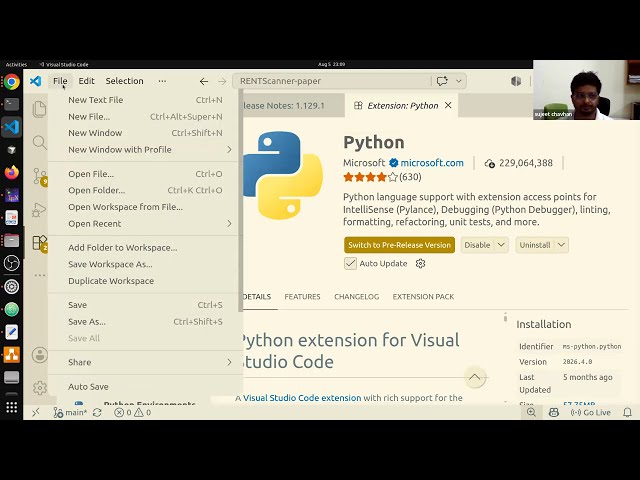
Task: Open the File menu
Action: point(60,81)
